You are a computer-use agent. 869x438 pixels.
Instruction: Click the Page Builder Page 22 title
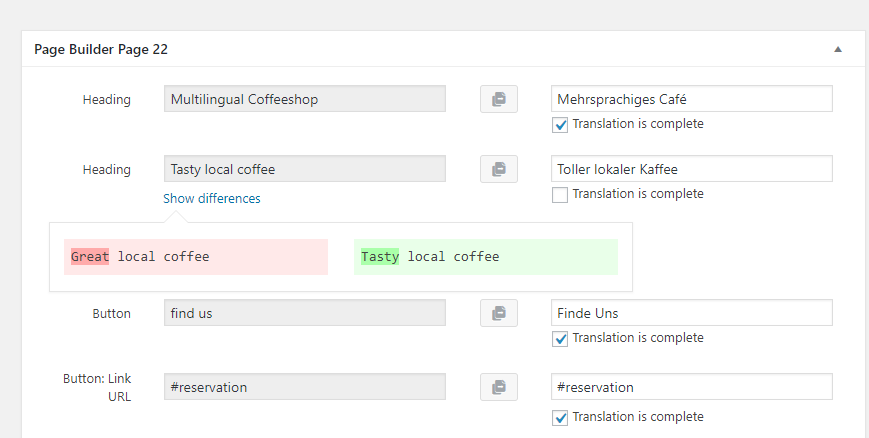pos(101,49)
